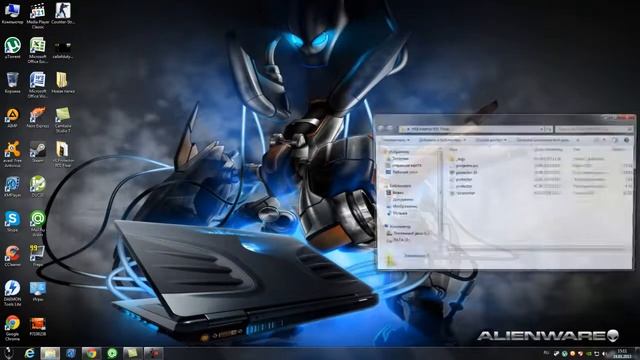Select the Fraps desktop shortcut
640x360 pixels.
[x=38, y=256]
